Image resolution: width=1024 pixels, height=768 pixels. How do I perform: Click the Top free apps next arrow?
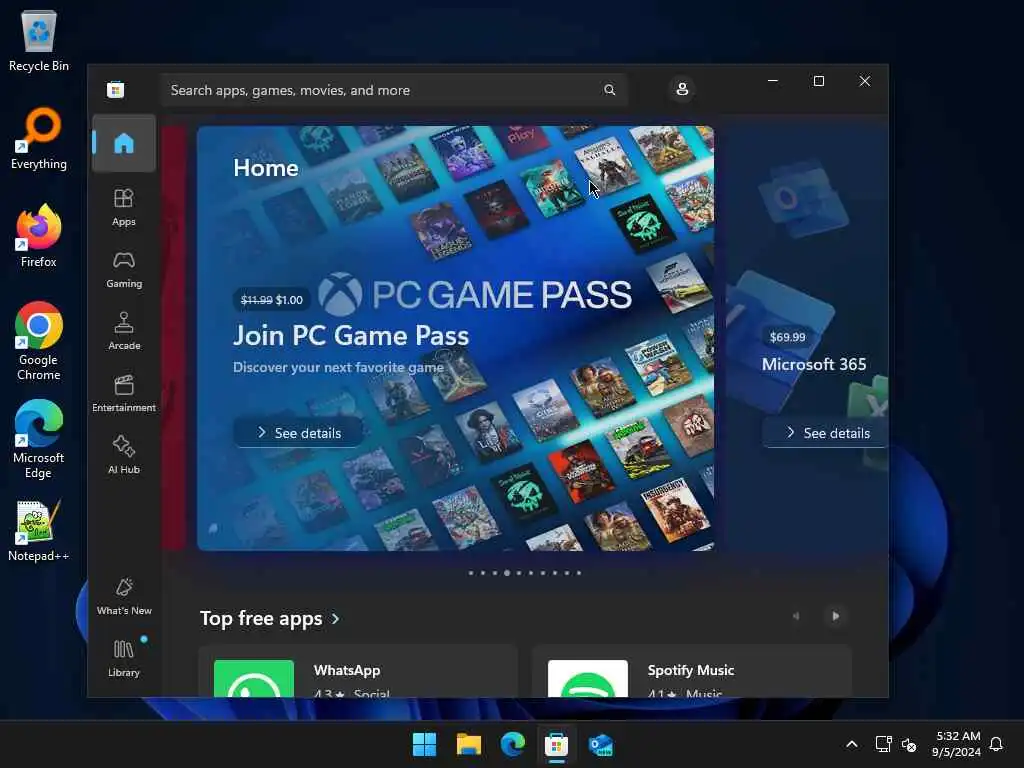[835, 616]
